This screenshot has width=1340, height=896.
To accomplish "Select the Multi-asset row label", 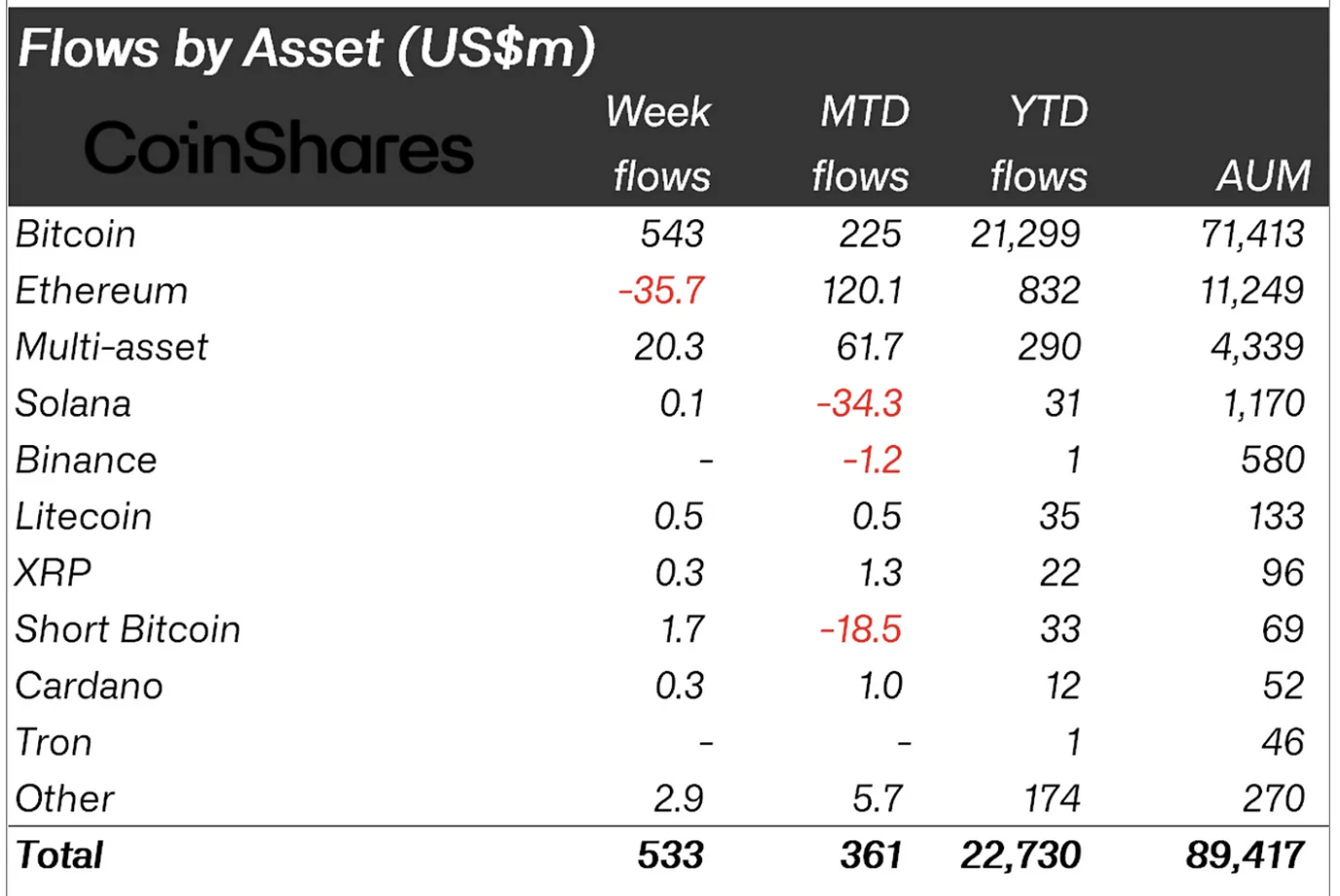I will point(112,348).
